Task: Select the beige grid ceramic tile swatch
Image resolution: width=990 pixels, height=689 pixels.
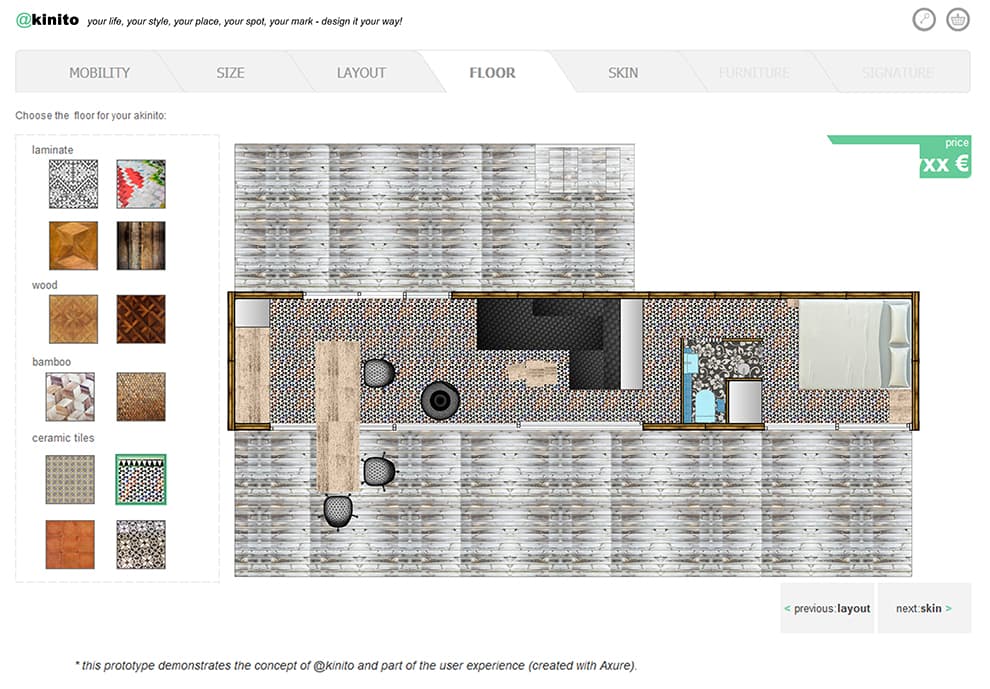Action: [70, 480]
